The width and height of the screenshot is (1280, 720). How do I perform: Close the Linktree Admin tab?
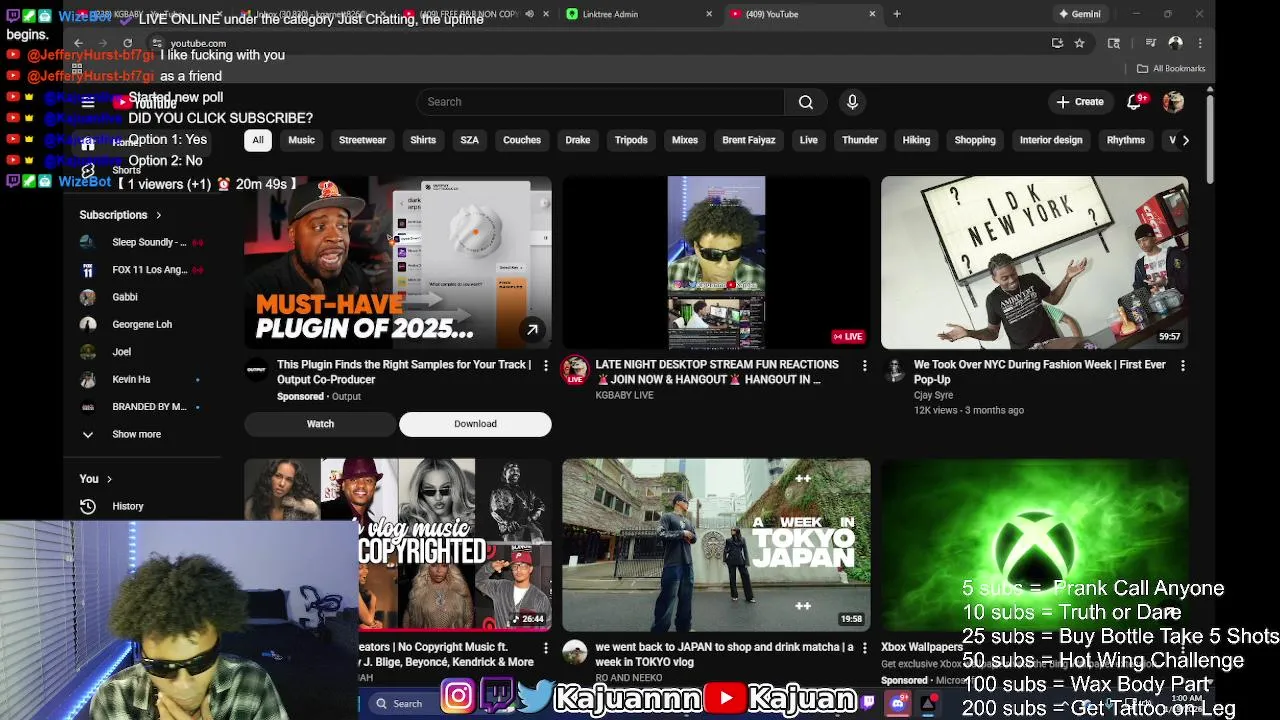709,14
